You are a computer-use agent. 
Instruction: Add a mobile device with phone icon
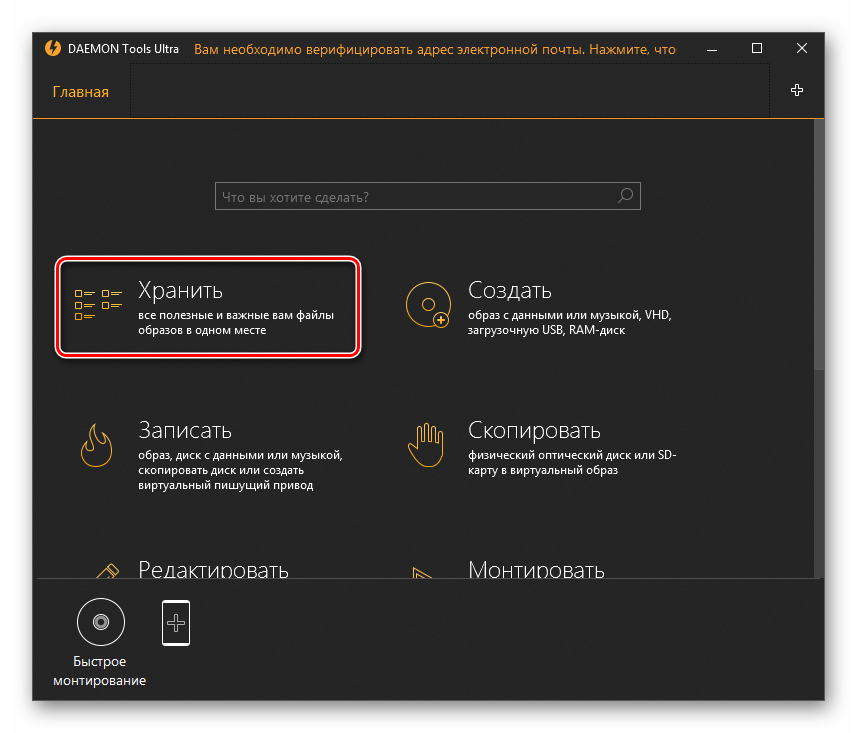[x=176, y=622]
